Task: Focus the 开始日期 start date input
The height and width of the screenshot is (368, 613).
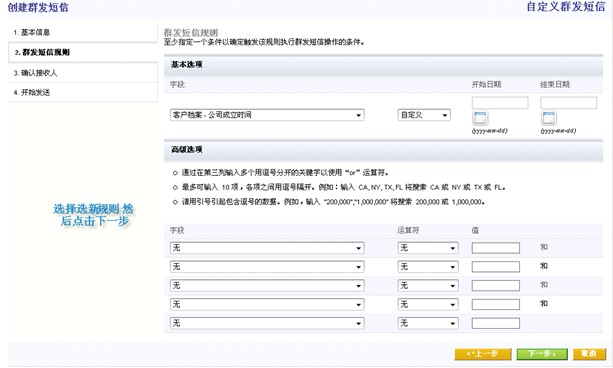Action: click(x=500, y=103)
